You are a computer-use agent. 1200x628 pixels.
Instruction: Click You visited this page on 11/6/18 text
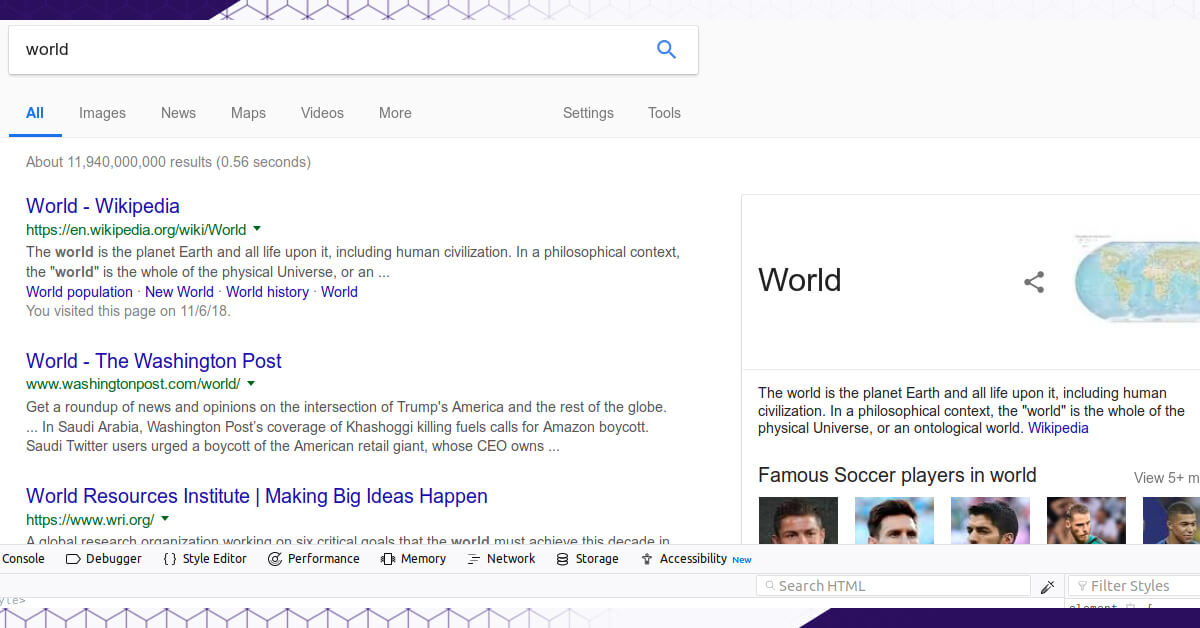click(128, 311)
